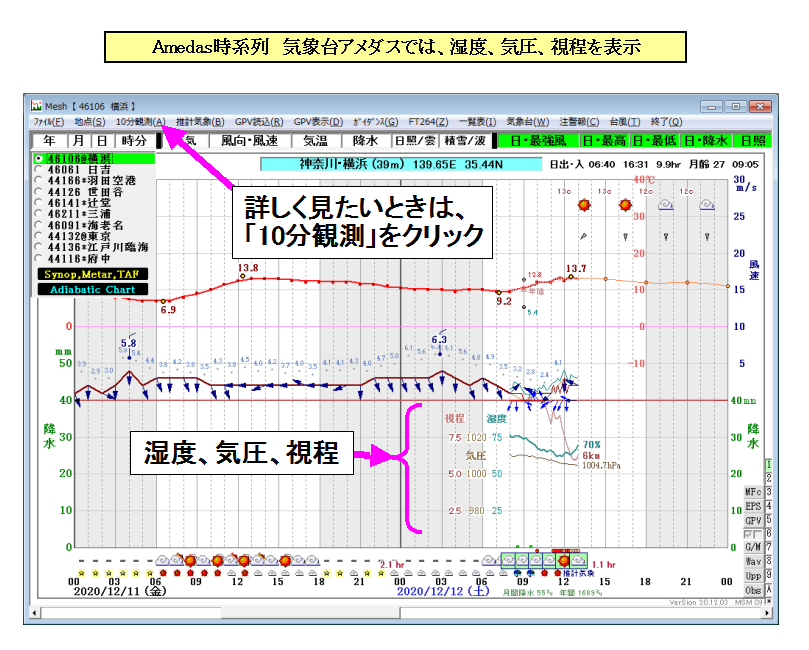Open the ガイダンス(G) menu
809x650 pixels.
(376, 122)
